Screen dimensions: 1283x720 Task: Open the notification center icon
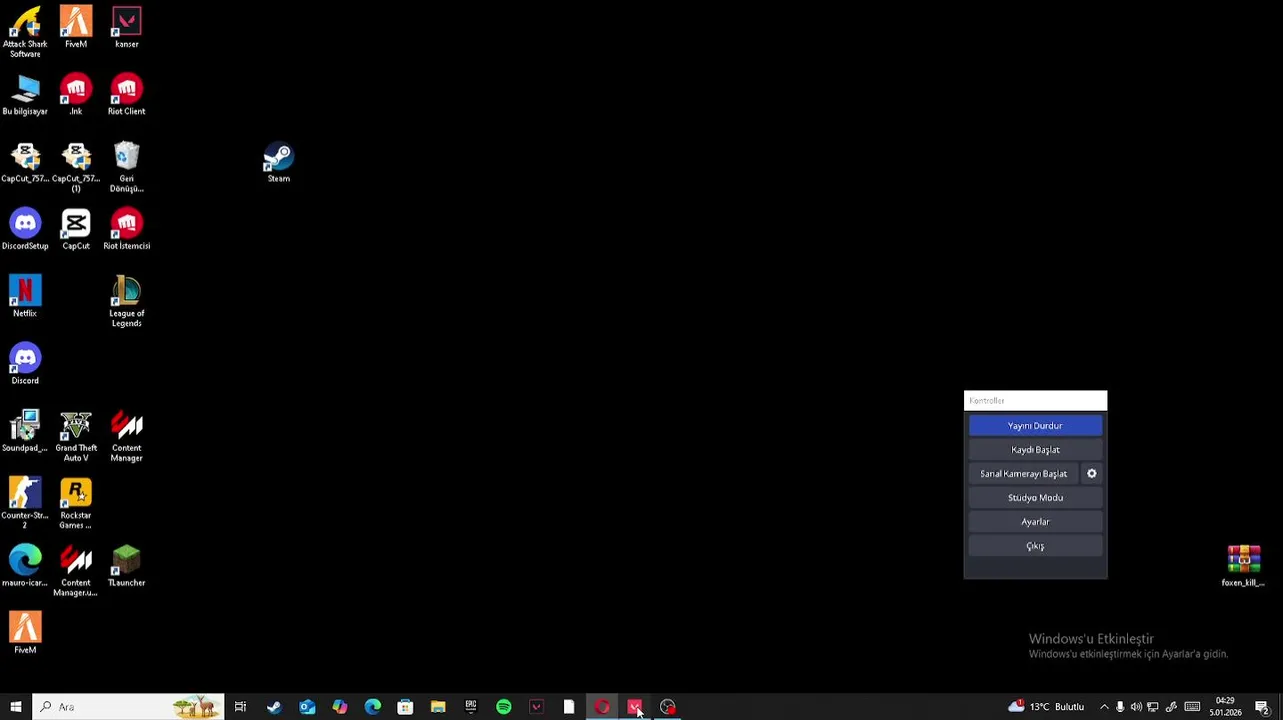coord(1262,707)
